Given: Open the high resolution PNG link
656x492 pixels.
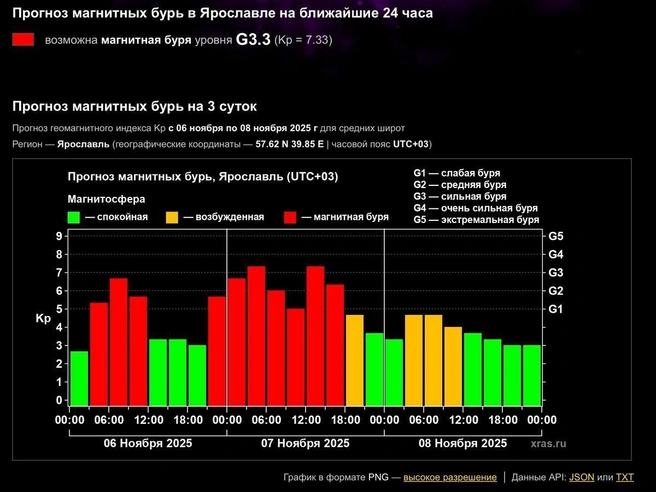Looking at the screenshot, I should [450, 477].
